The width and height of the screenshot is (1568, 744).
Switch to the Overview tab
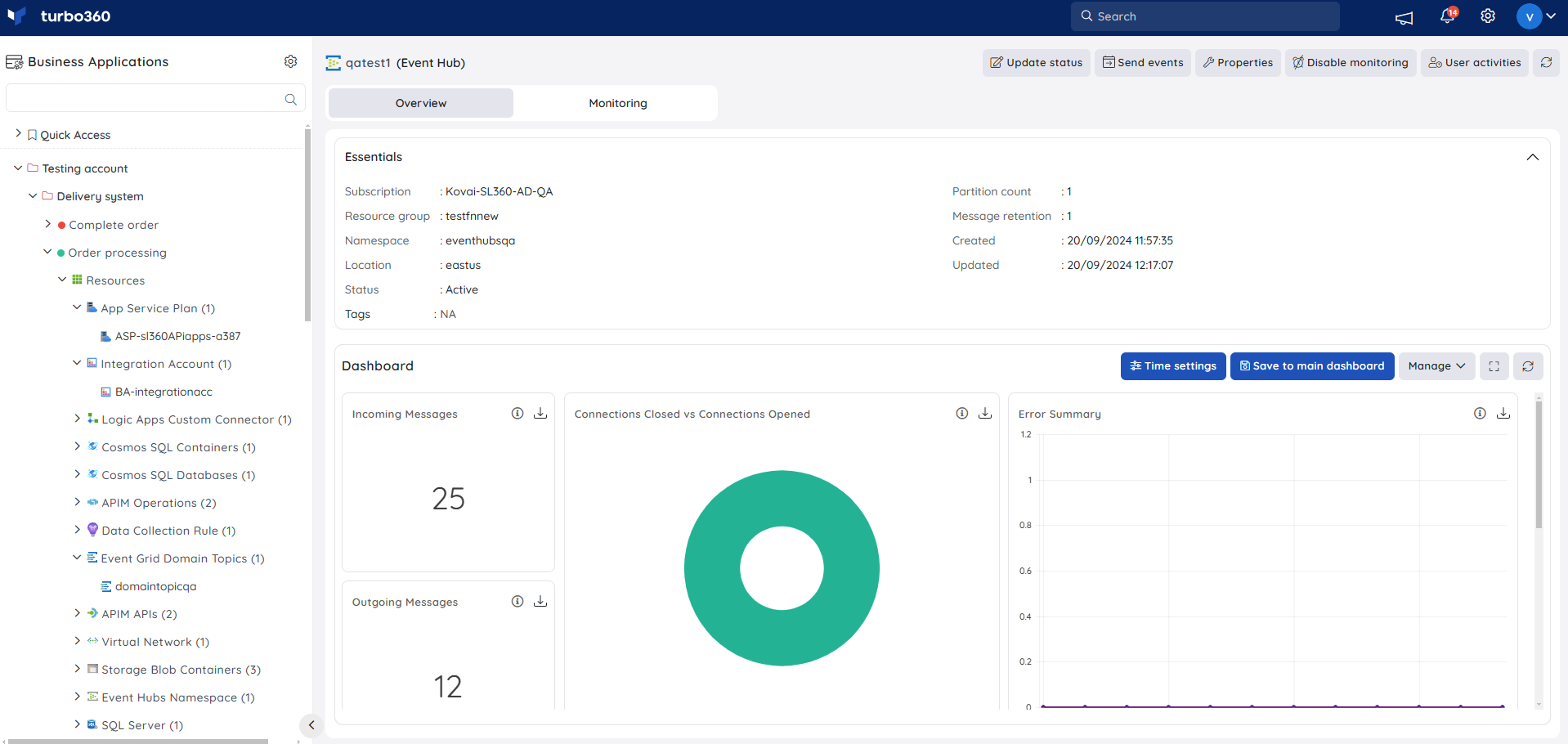point(421,103)
